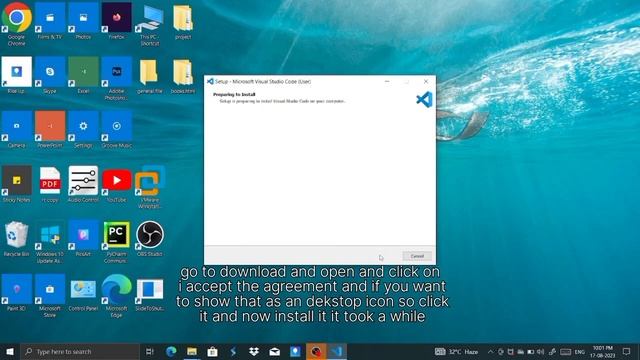This screenshot has height=360, width=640.
Task: Open the Windows 10 Update Assistant icon
Action: pos(50,241)
